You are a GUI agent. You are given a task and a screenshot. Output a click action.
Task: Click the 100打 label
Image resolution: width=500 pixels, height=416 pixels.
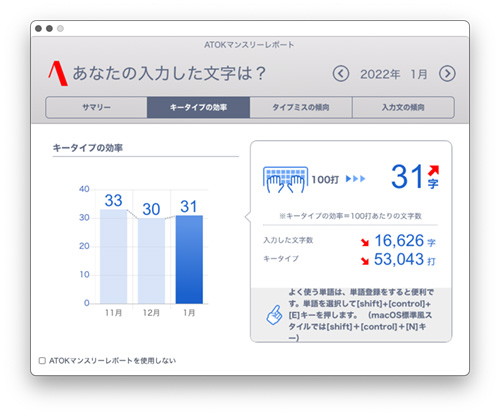click(325, 180)
